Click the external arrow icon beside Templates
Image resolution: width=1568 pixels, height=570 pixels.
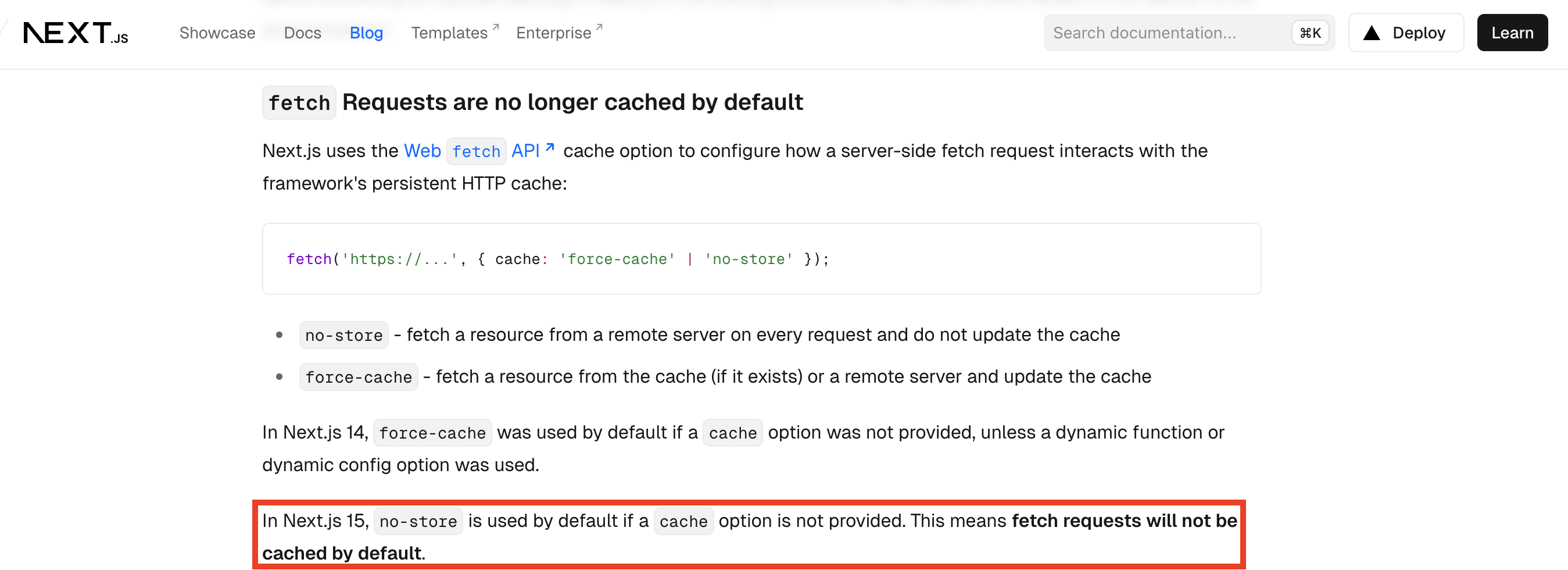pos(496,27)
